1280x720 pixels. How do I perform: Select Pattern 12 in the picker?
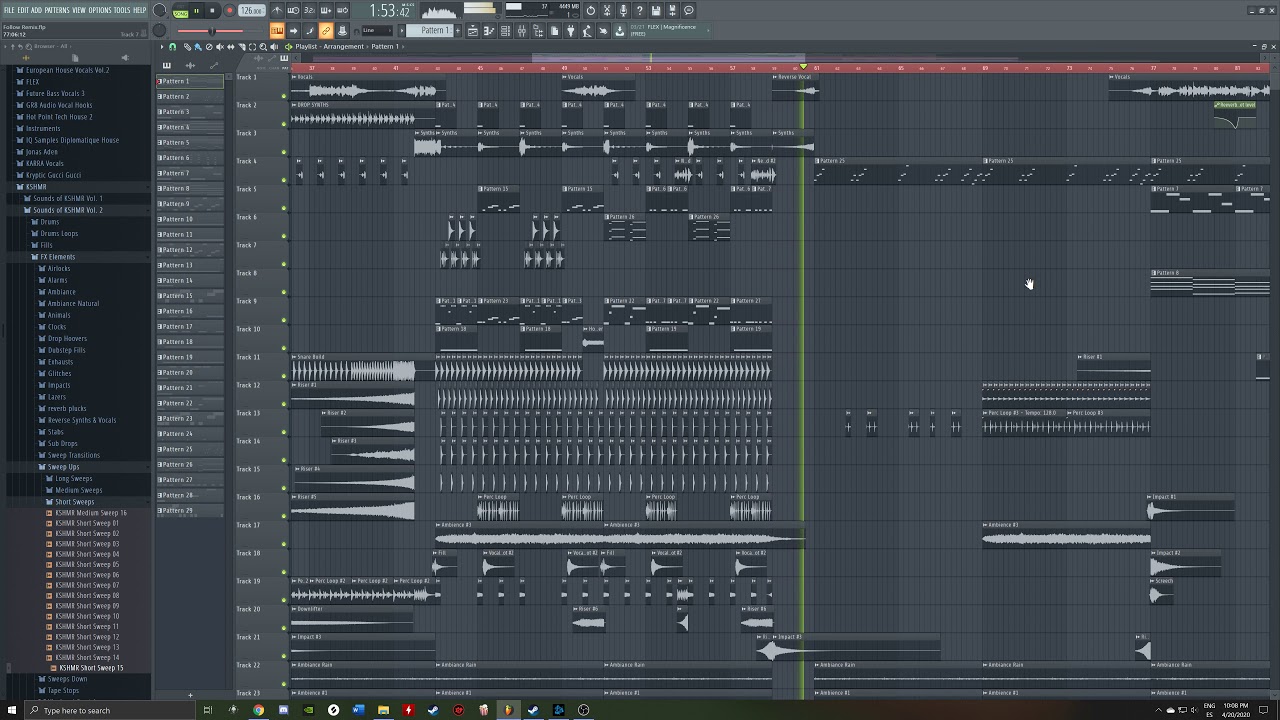point(190,250)
